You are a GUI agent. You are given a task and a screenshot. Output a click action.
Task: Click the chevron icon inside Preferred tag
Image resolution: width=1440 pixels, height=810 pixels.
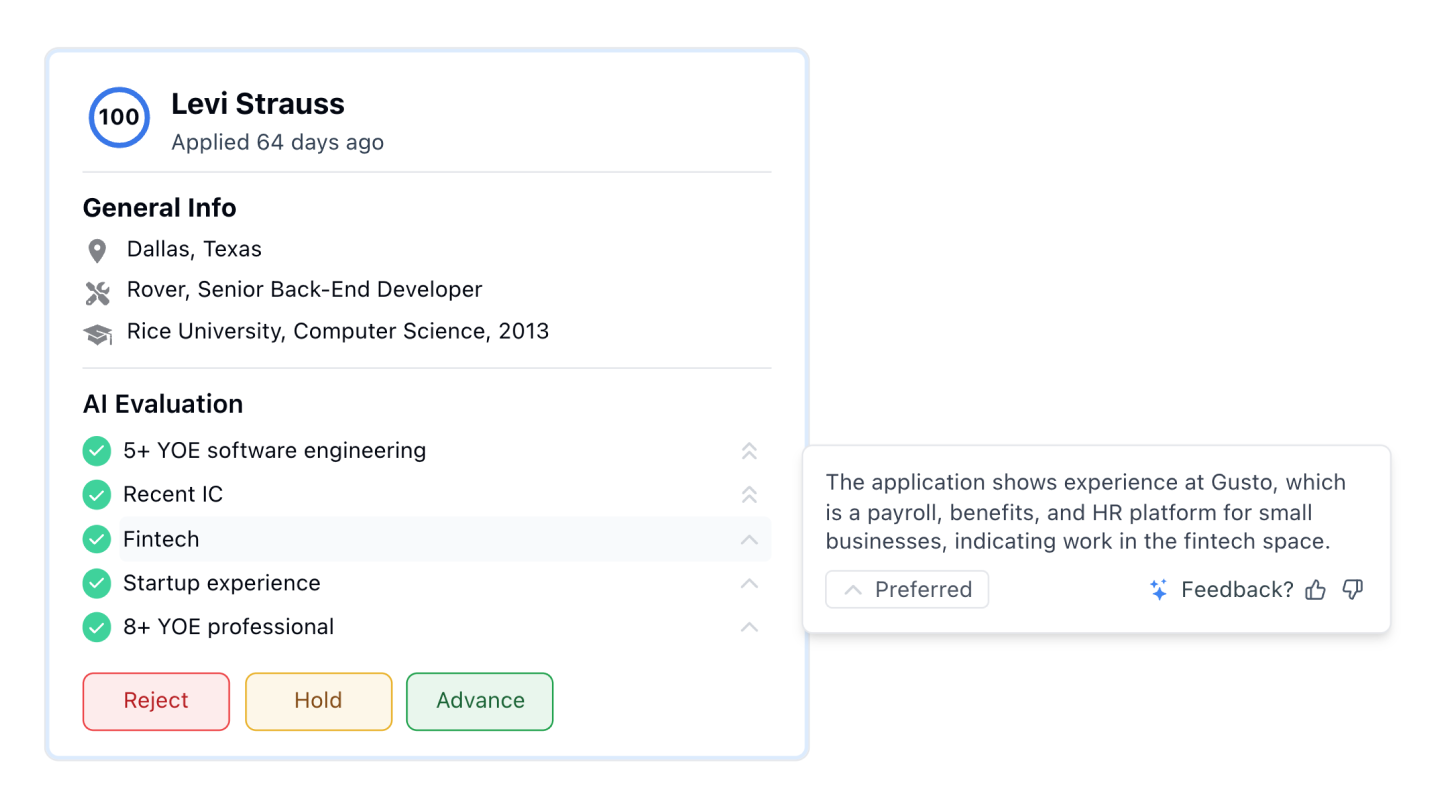[x=853, y=590]
